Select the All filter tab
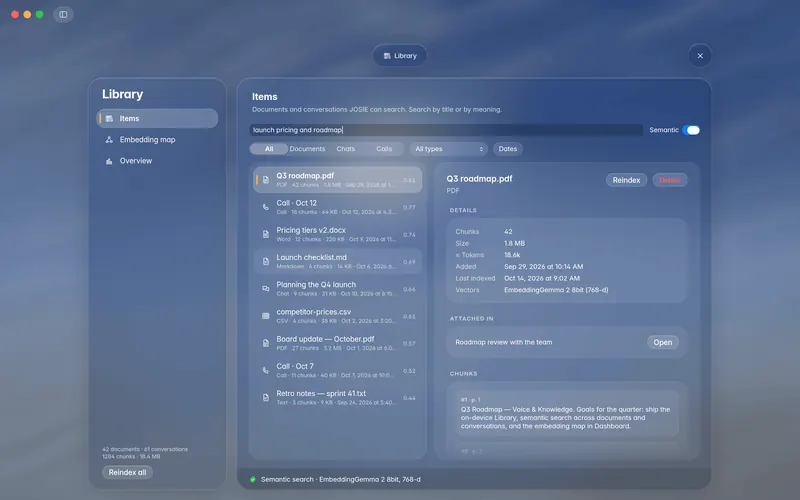Screen dimensions: 800x500 coord(269,149)
